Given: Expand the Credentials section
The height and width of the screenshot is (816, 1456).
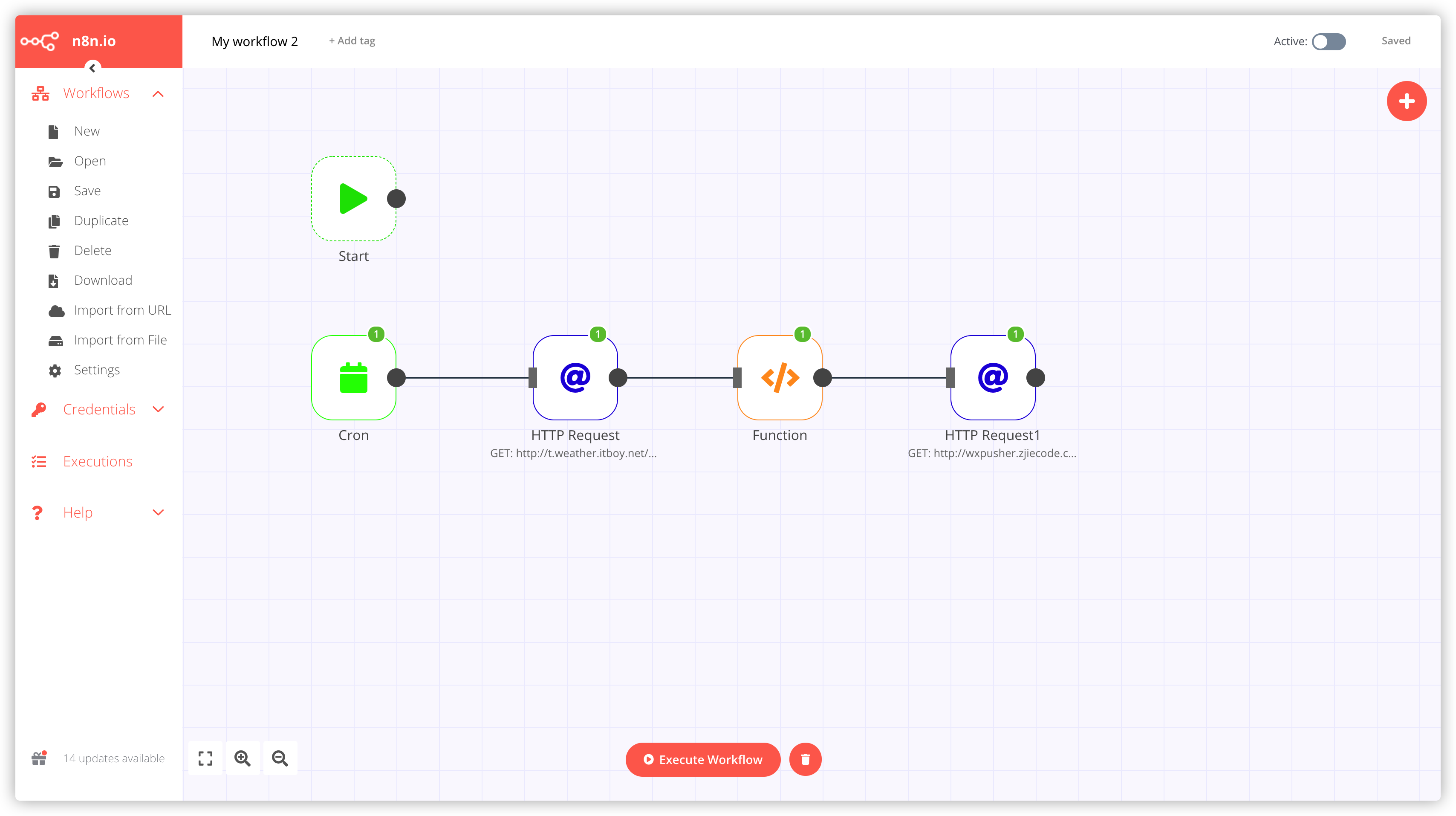Looking at the screenshot, I should pyautogui.click(x=158, y=409).
